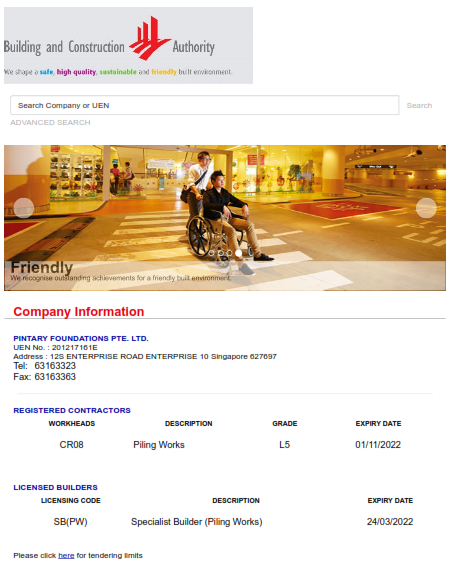Select the active fourth carousel indicator dot
The image size is (451, 568).
click(238, 253)
